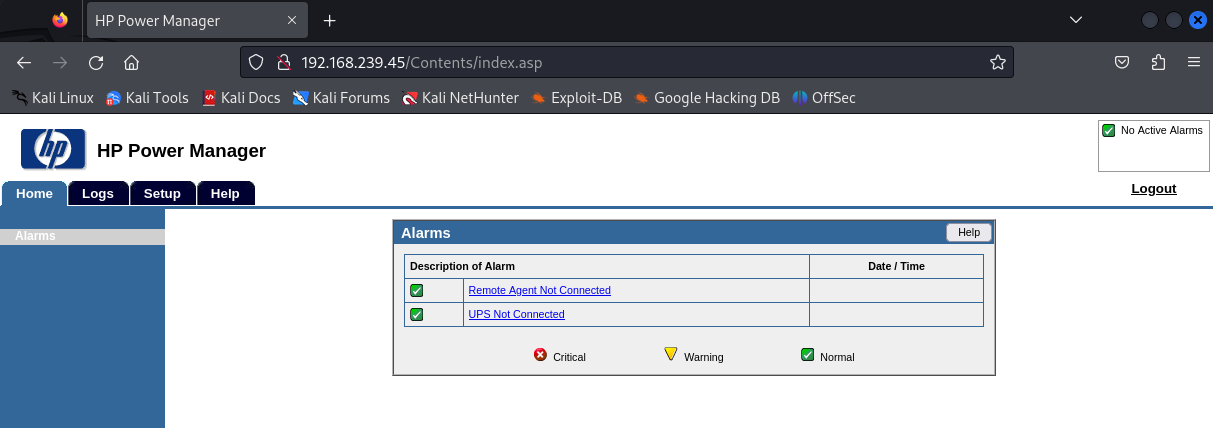Click the Help button in Alarms panel

(968, 232)
